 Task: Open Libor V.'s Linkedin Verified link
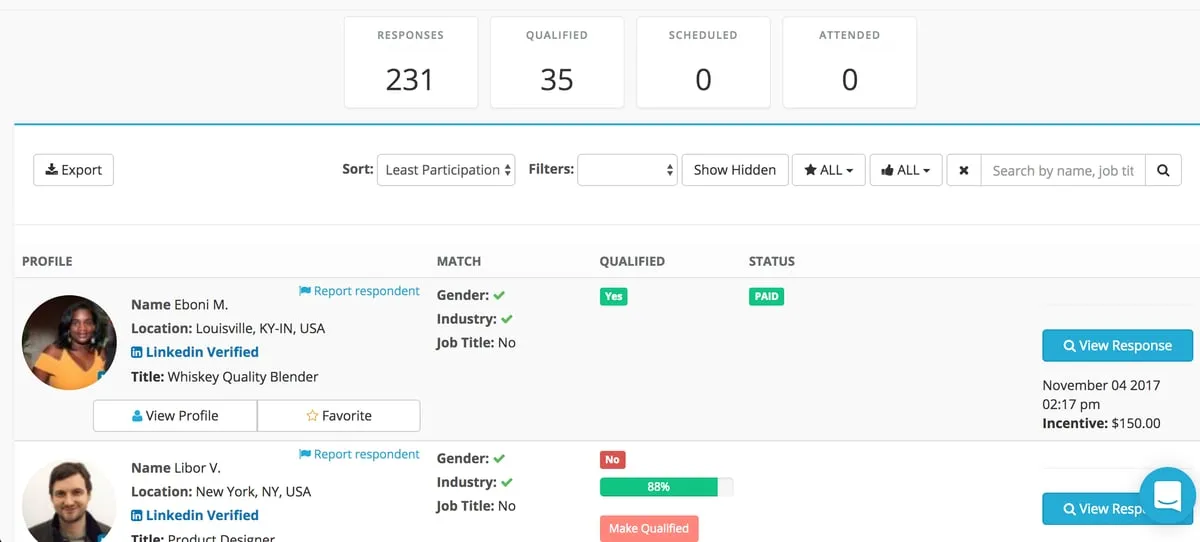[195, 515]
